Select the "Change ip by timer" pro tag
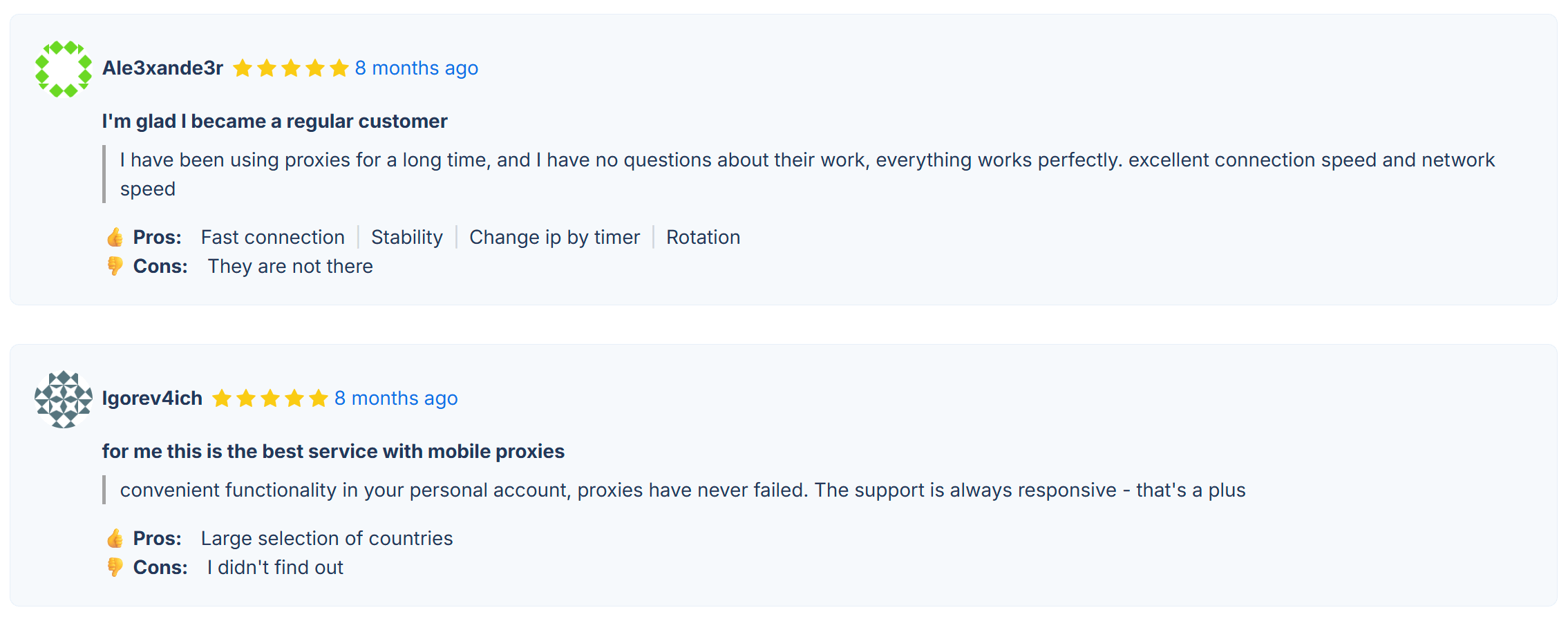This screenshot has height=621, width=1568. (x=554, y=238)
